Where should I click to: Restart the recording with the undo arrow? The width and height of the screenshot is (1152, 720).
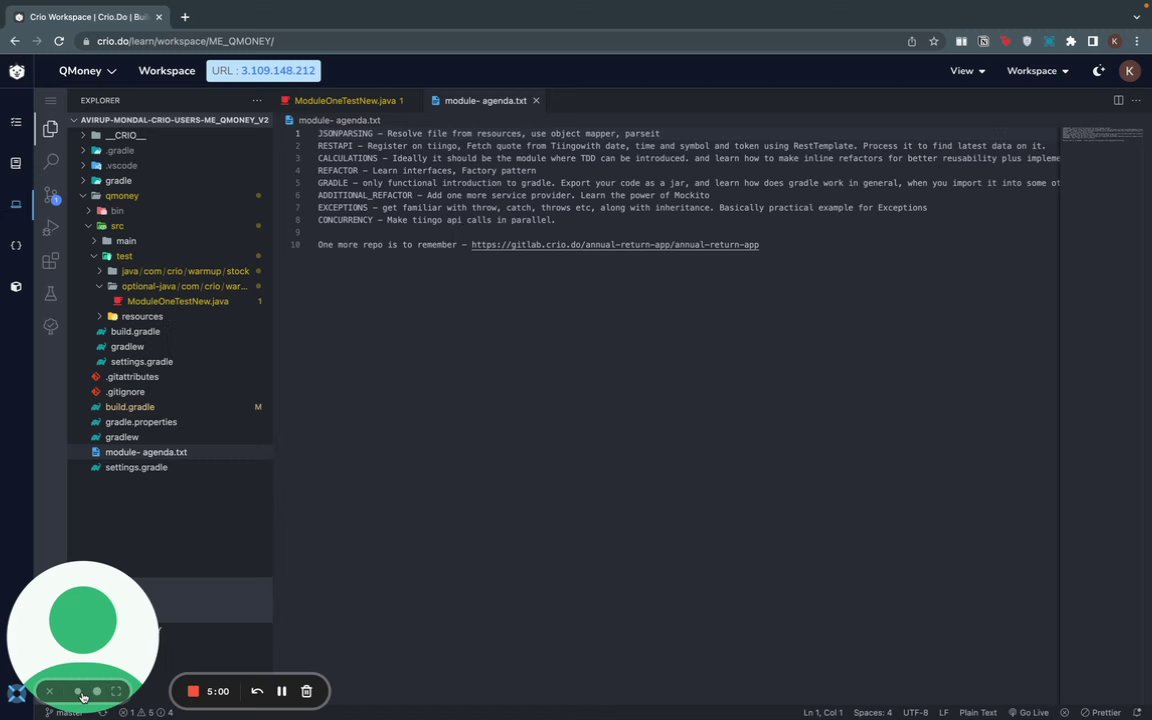pos(257,691)
